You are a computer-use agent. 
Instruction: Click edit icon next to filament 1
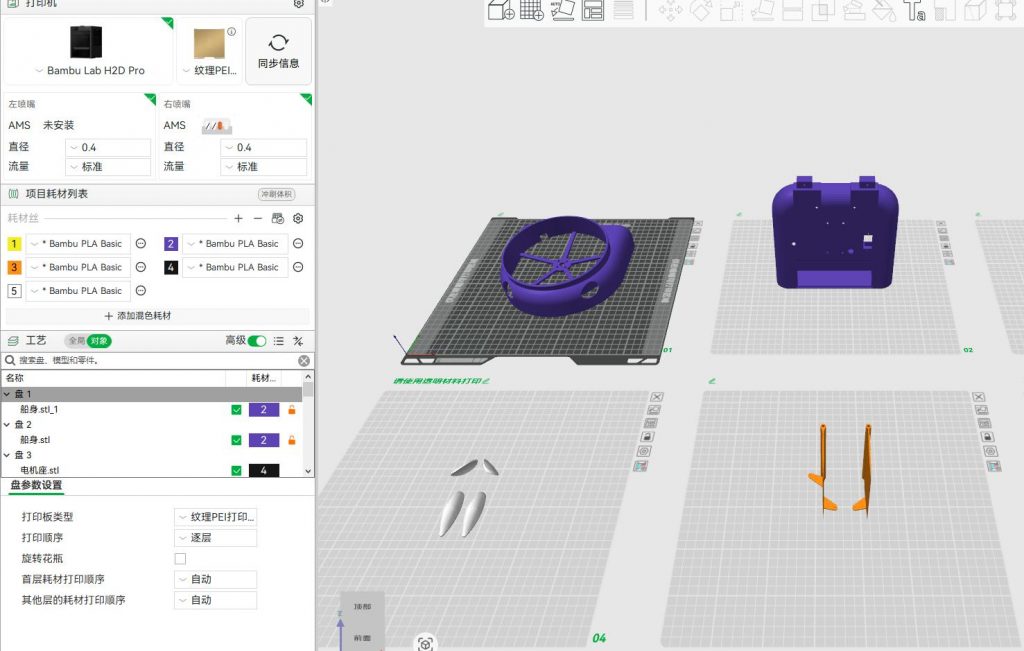140,244
